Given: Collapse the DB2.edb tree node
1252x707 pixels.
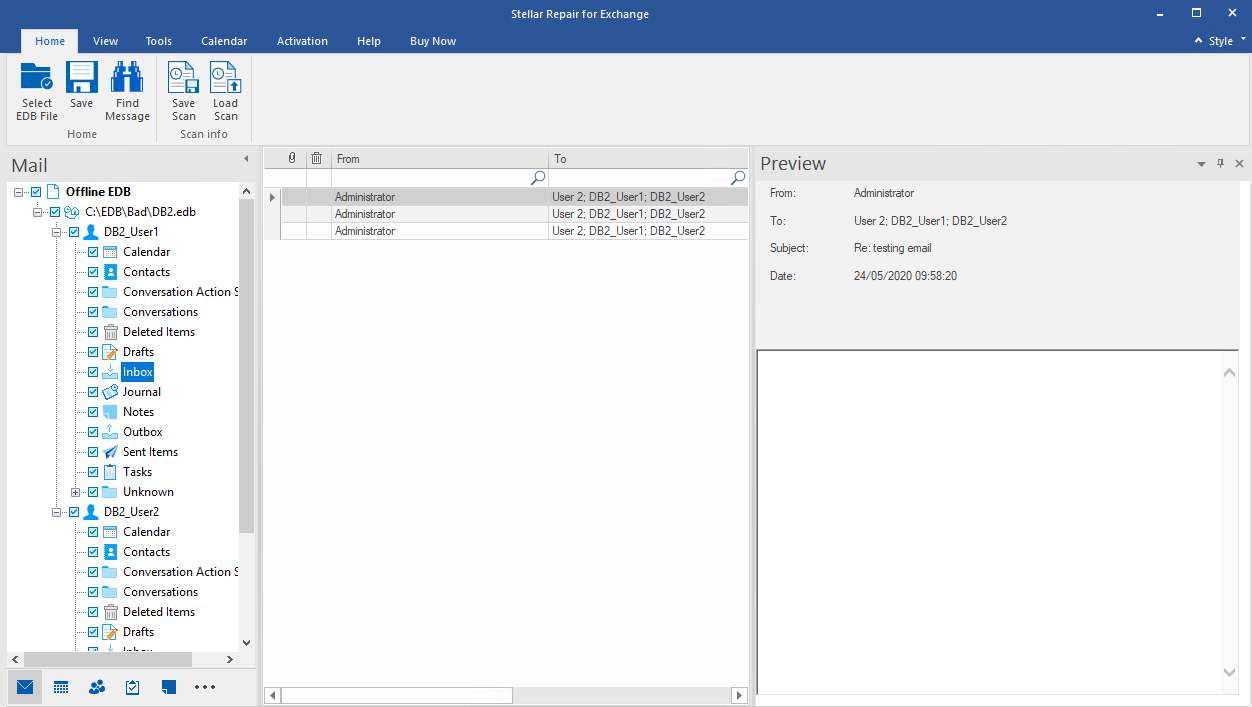Looking at the screenshot, I should click(x=38, y=212).
